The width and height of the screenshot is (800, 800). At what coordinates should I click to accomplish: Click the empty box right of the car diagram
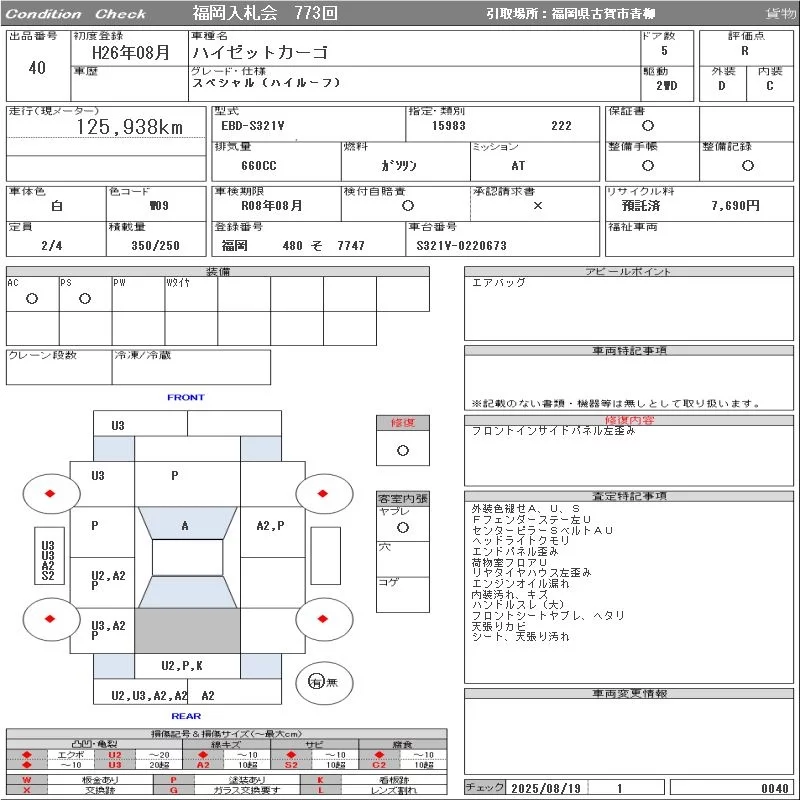[326, 556]
